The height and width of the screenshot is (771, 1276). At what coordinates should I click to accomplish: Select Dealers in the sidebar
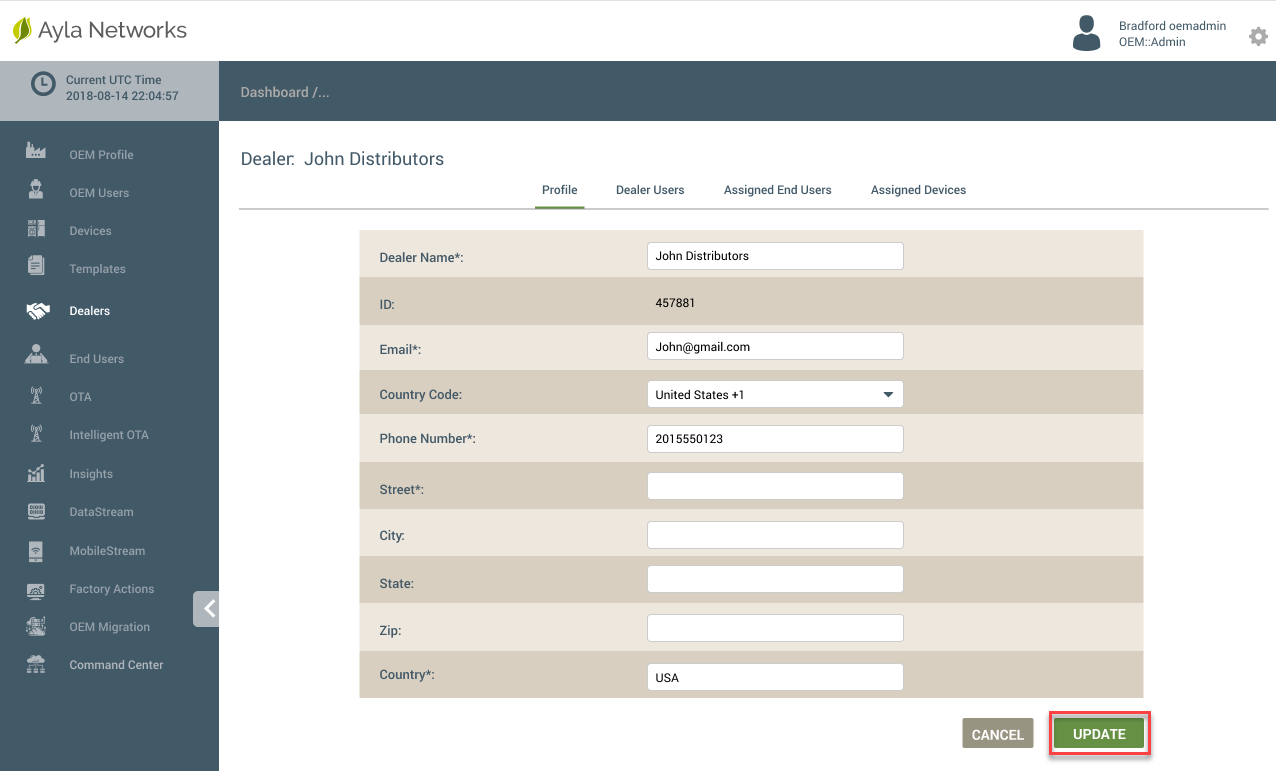[x=89, y=311]
